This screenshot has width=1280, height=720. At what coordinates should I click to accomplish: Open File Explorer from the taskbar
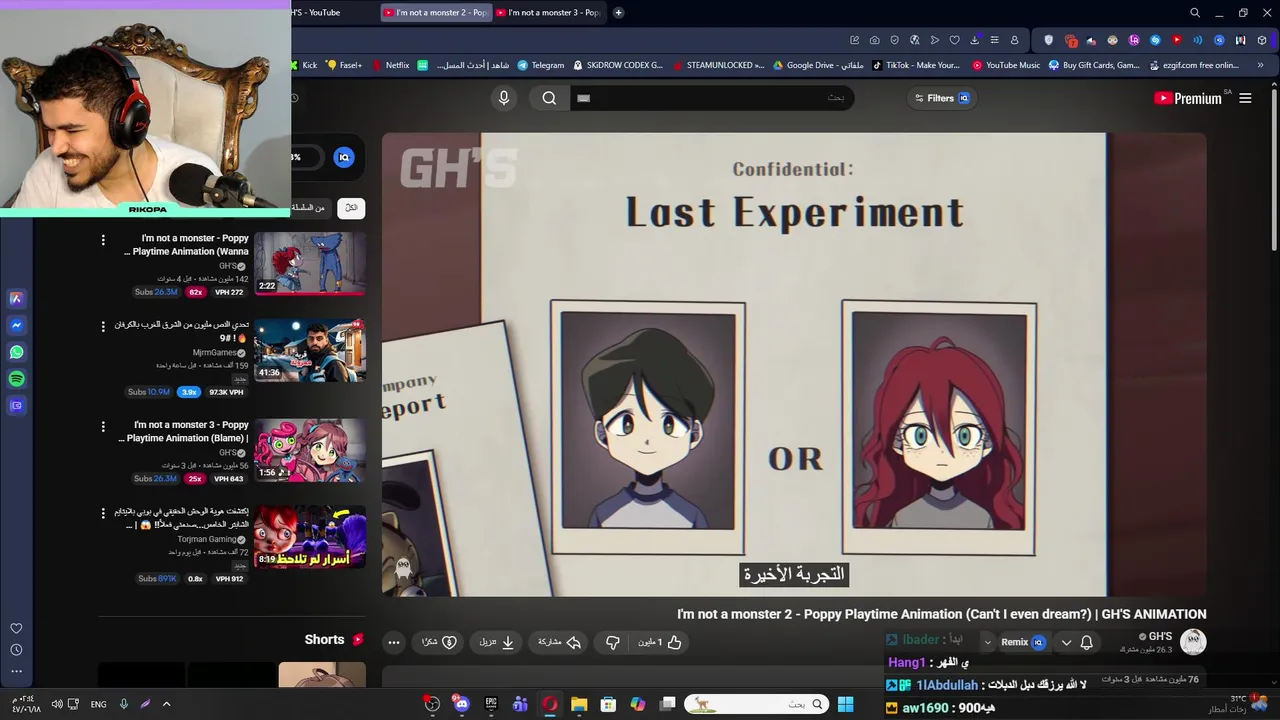click(x=579, y=704)
